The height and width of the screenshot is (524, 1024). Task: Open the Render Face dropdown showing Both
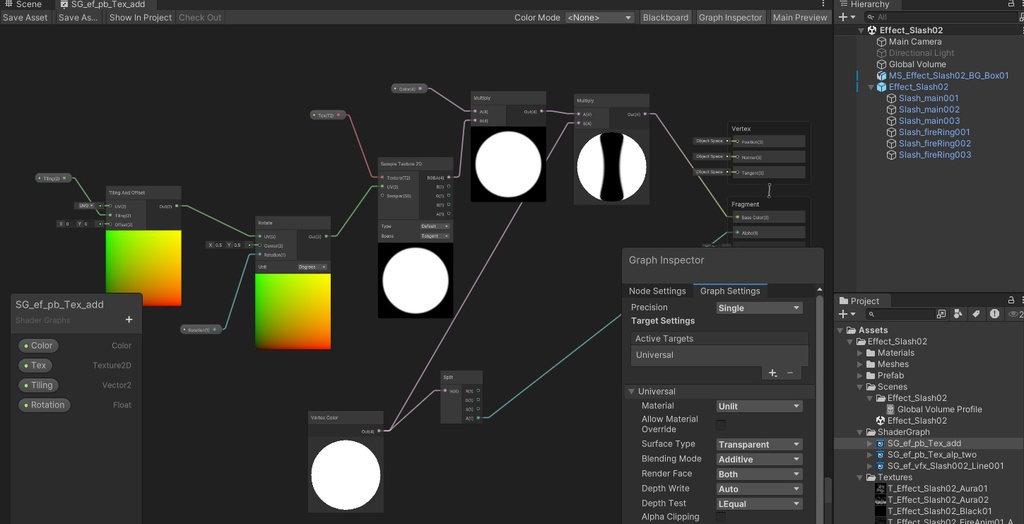pyautogui.click(x=759, y=474)
